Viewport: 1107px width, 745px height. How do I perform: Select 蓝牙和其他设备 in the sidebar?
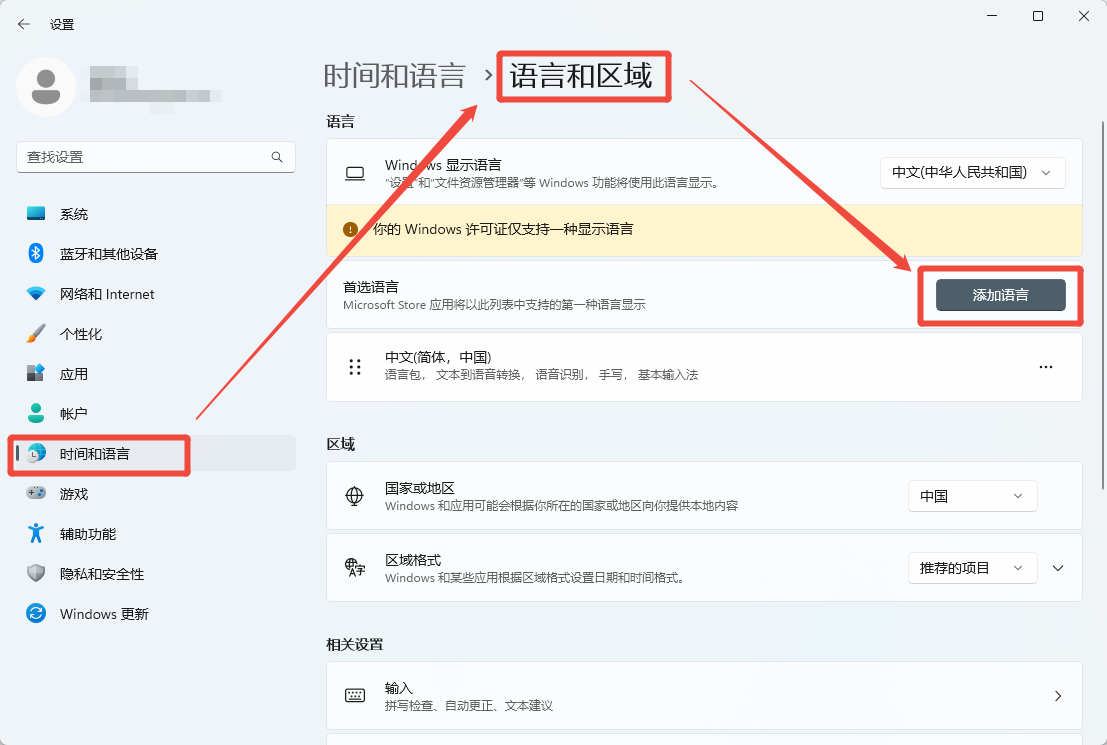155,254
